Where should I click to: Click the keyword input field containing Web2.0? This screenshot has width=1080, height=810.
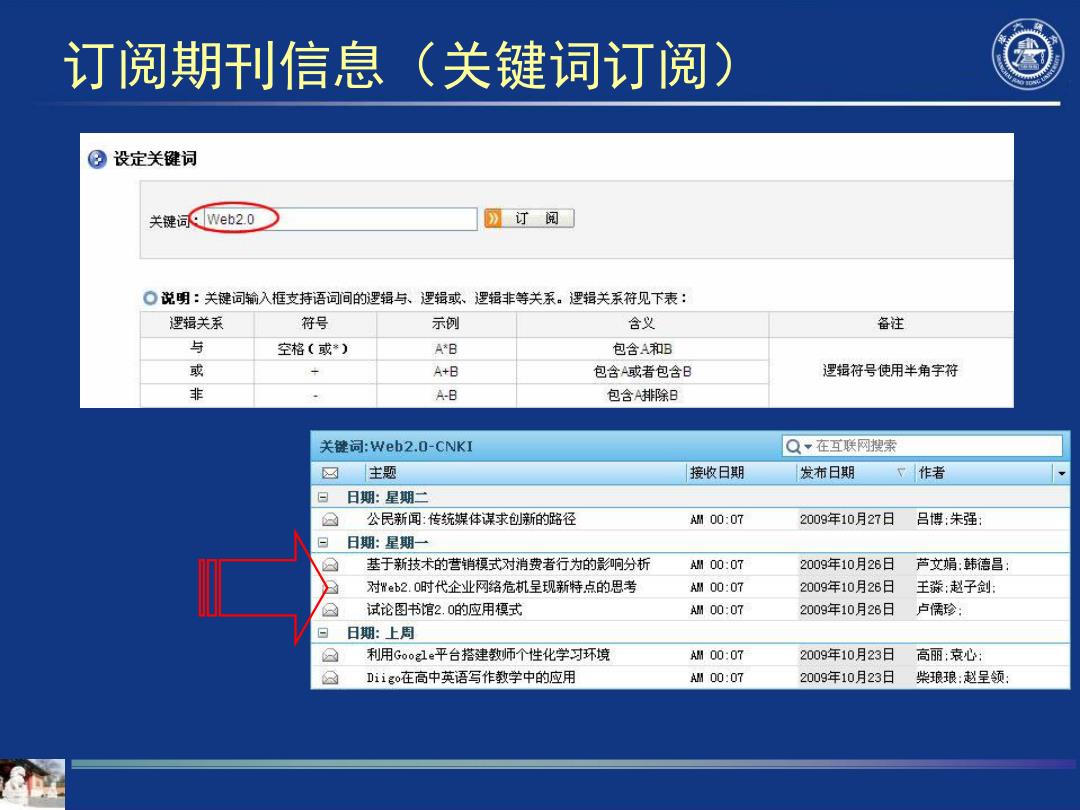point(340,219)
